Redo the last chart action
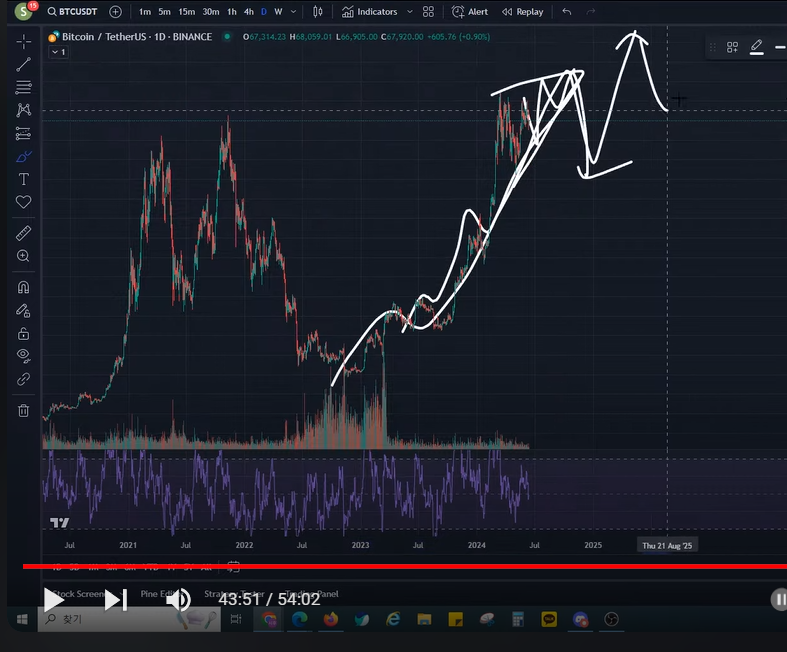This screenshot has height=652, width=787. coord(591,12)
